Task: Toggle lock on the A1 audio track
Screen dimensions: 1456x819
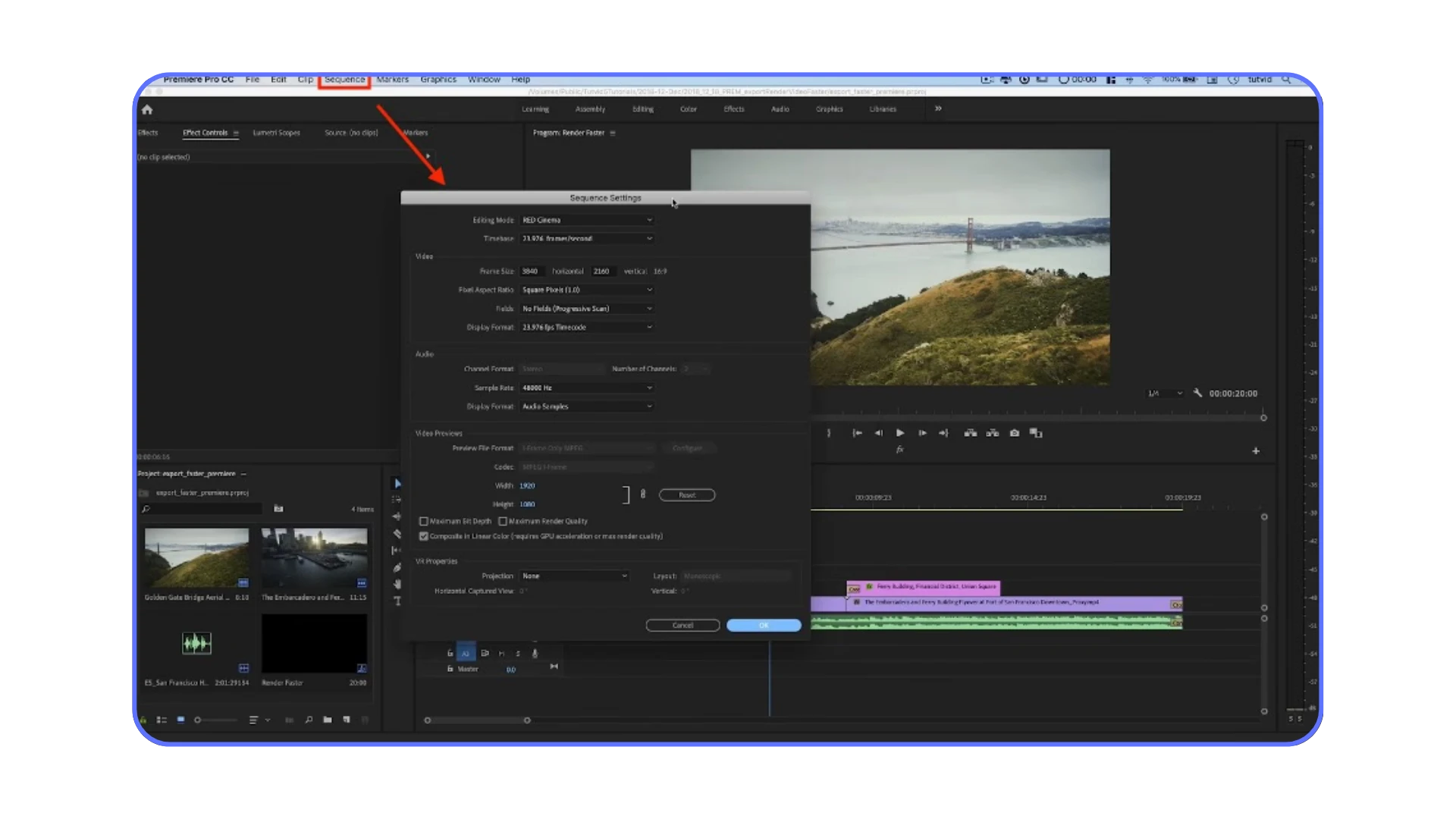Action: coord(450,653)
